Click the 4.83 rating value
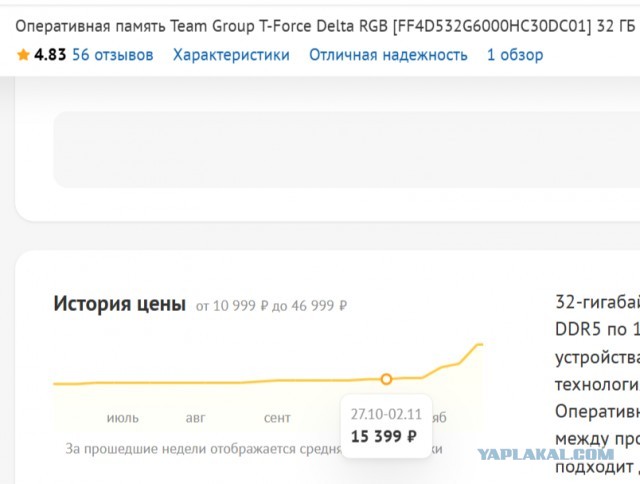The width and height of the screenshot is (640, 484). (50, 55)
